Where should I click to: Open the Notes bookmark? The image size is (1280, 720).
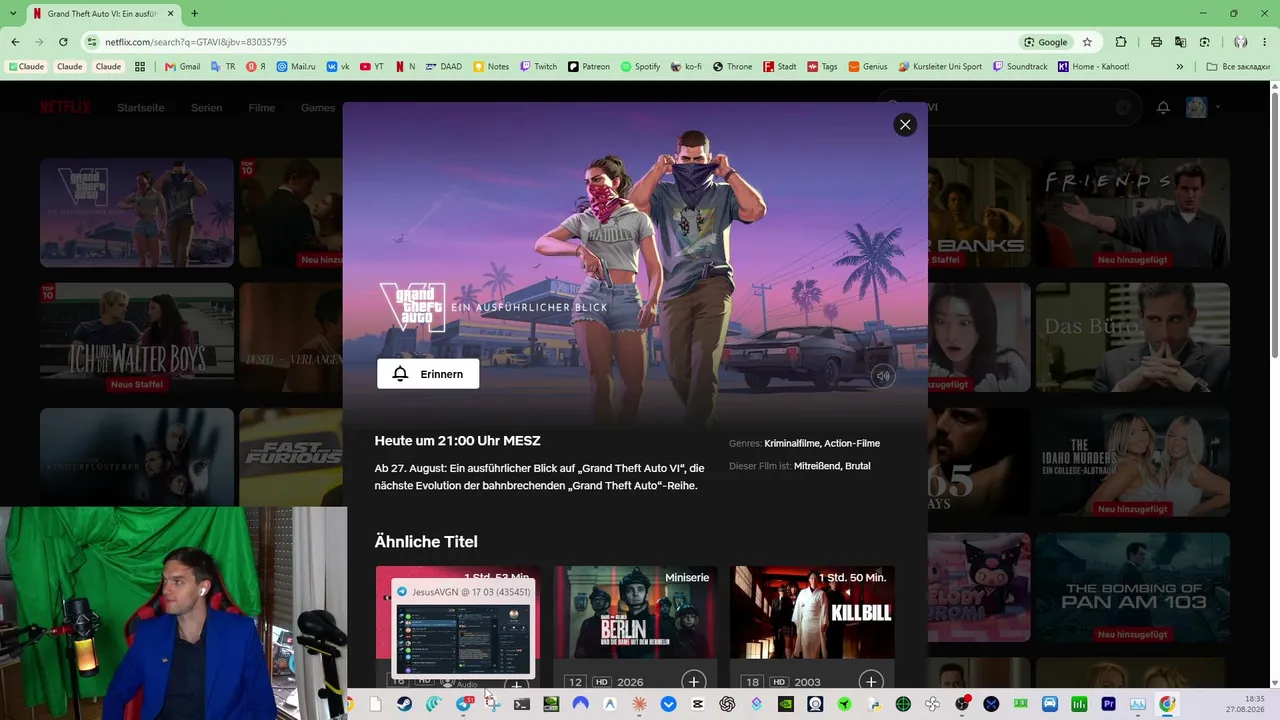491,66
